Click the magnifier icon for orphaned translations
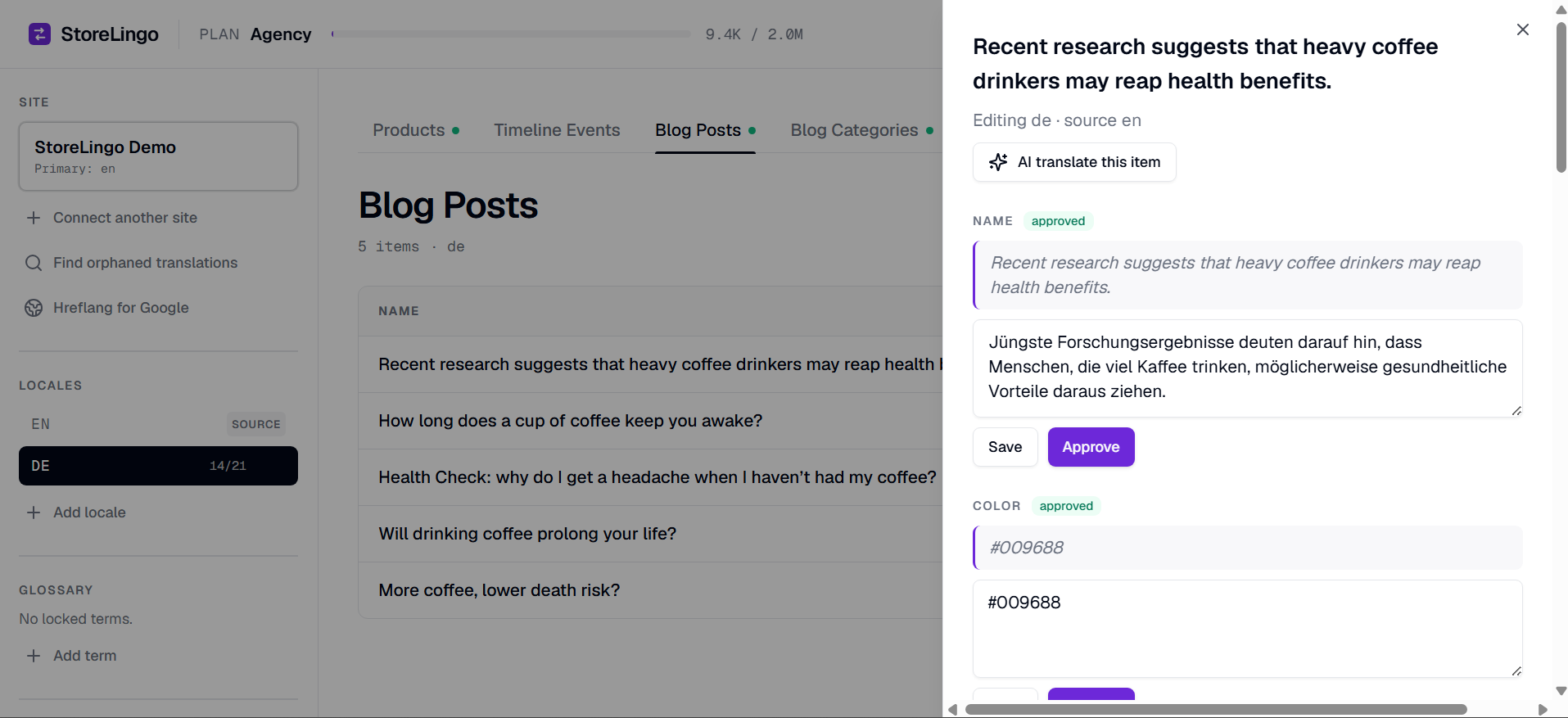This screenshot has width=1568, height=718. click(34, 263)
